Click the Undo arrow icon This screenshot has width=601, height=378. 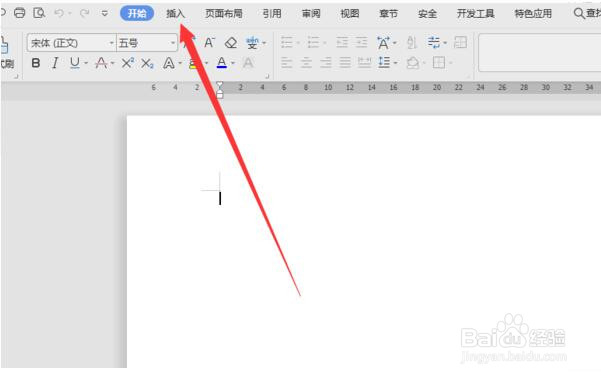[x=59, y=13]
